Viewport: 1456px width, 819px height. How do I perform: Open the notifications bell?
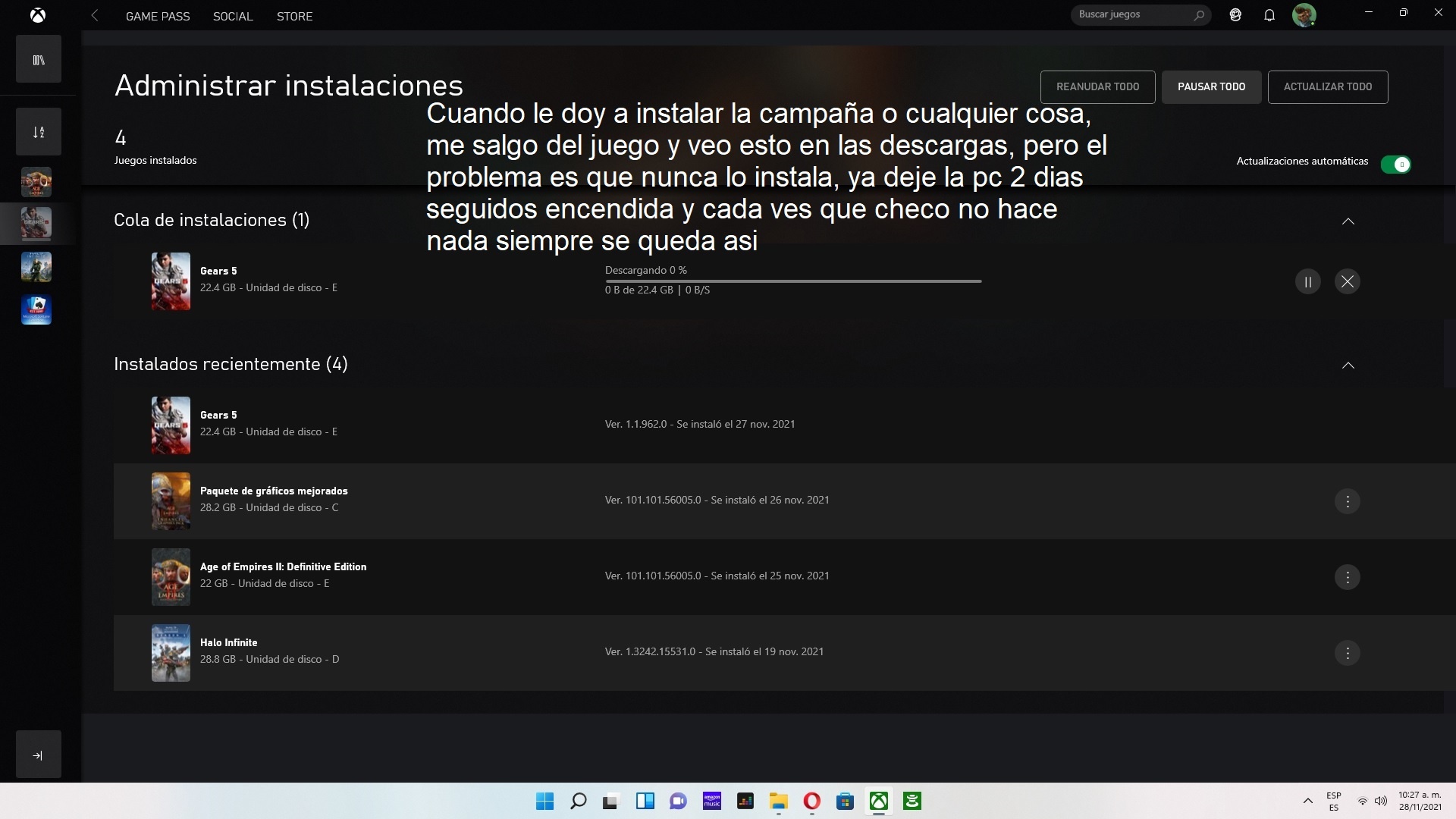click(1269, 14)
